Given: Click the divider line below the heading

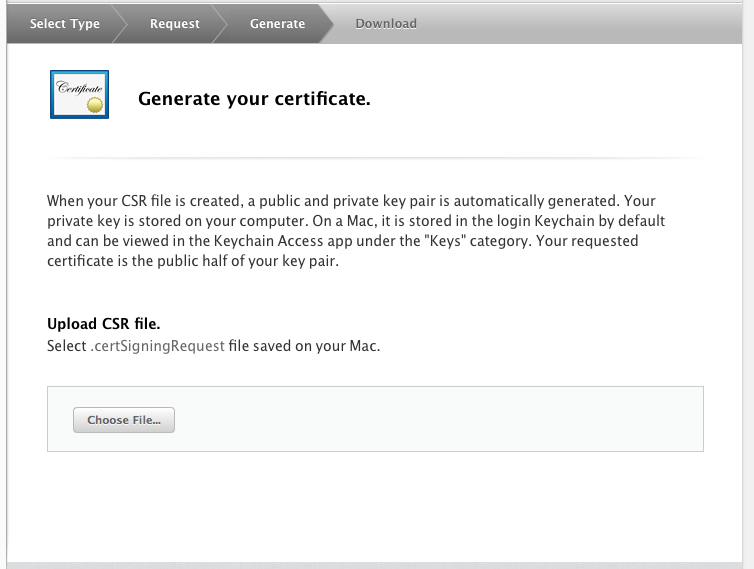Looking at the screenshot, I should click(x=375, y=158).
